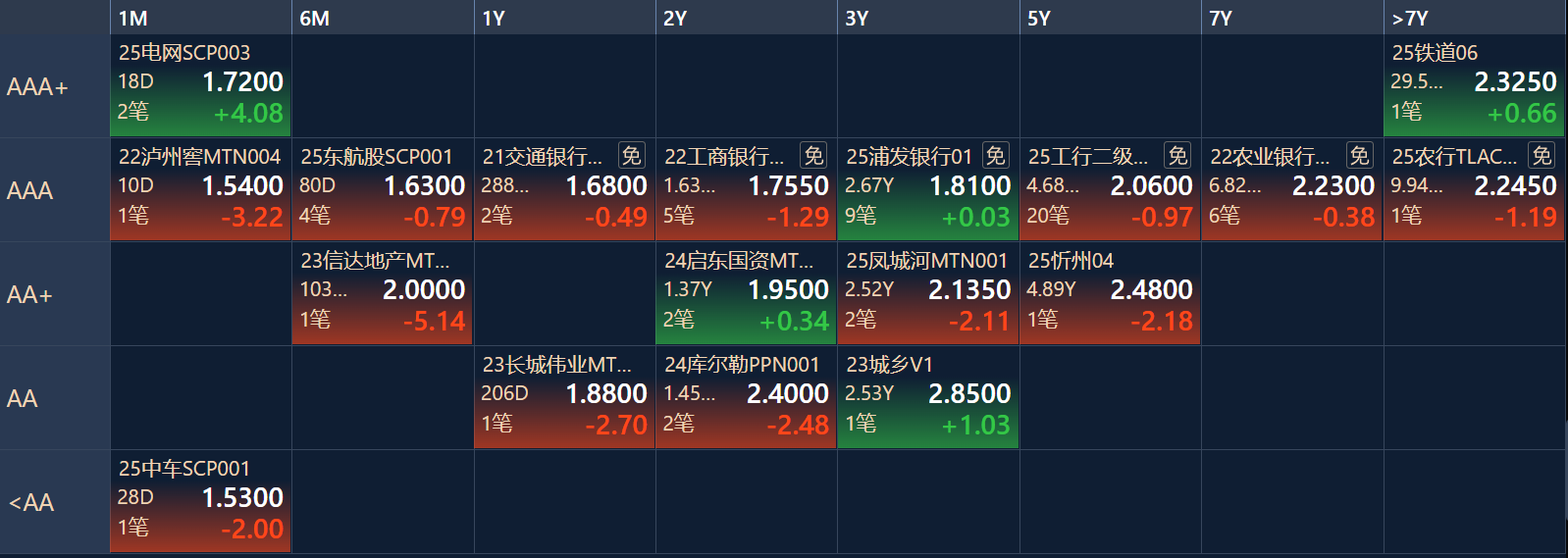Open the 25中车SCP001 bond cell

click(x=201, y=502)
